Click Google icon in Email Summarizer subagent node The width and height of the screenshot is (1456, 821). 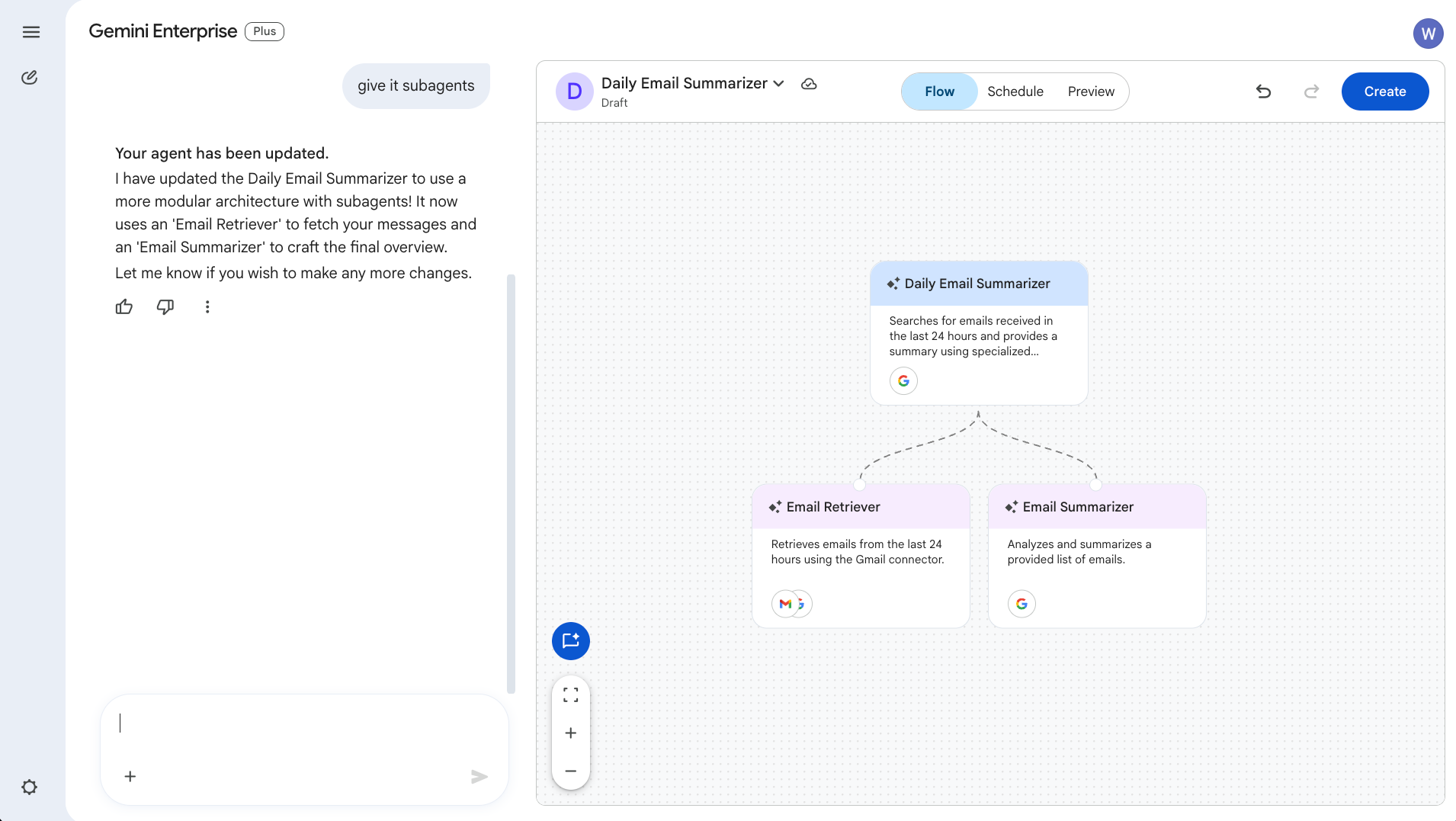(1021, 604)
